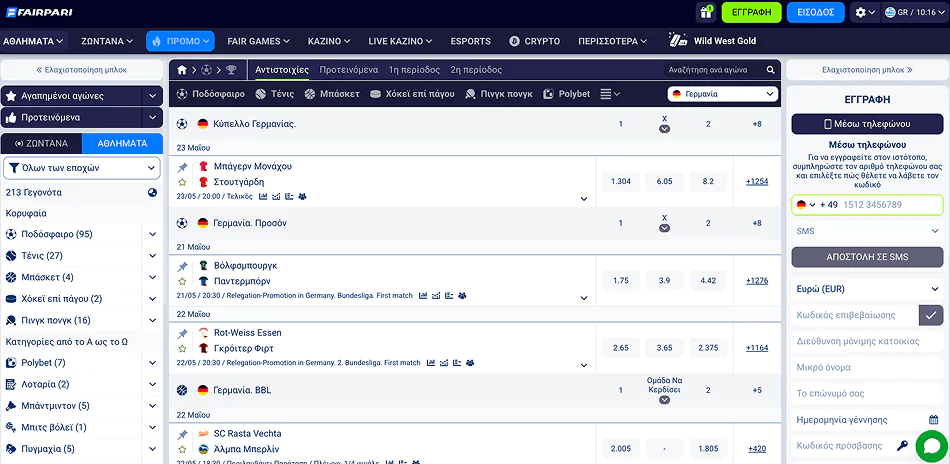Favorite the SC Rasta Vechta match with star
This screenshot has height=464, width=950.
pos(182,449)
